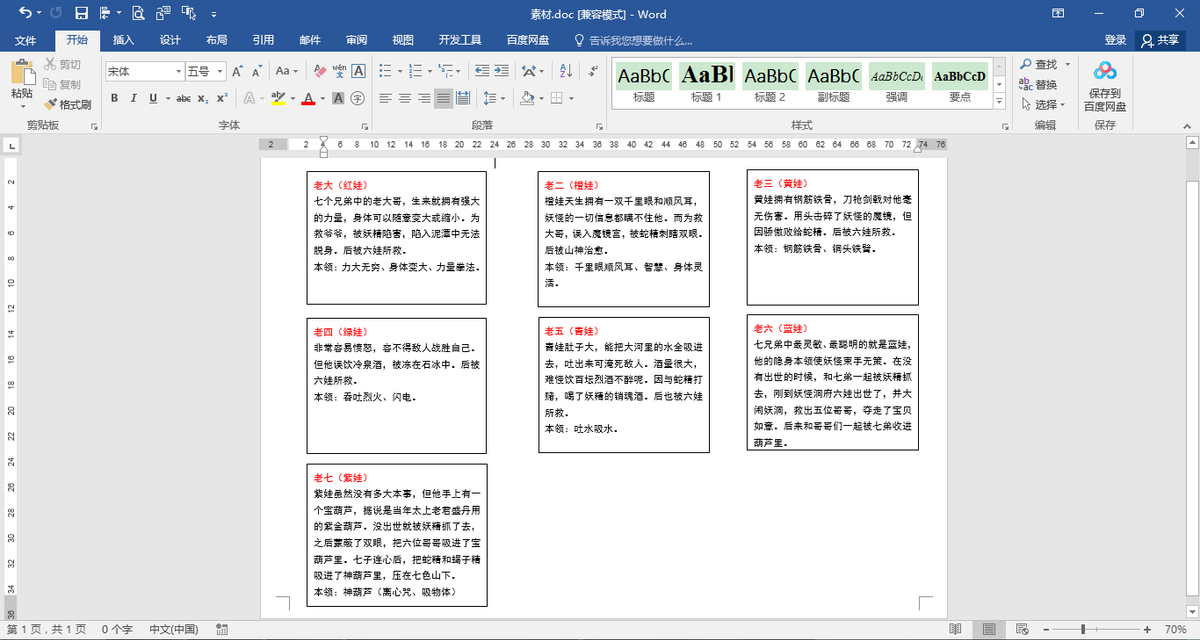Image resolution: width=1200 pixels, height=640 pixels.
Task: Open the Change Case (Aa) dropdown
Action: [286, 71]
